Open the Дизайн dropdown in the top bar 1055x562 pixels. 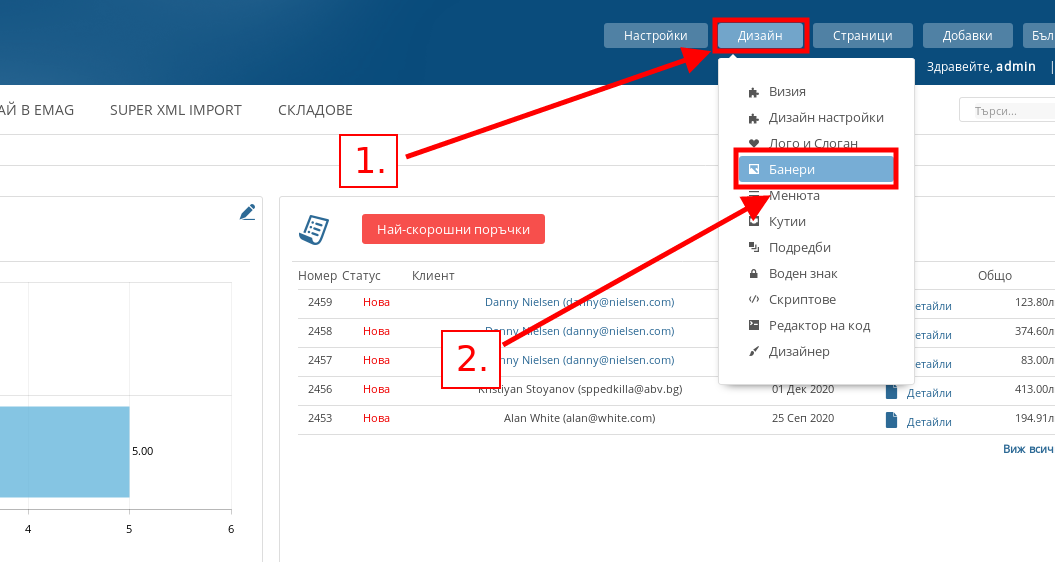pyautogui.click(x=760, y=36)
